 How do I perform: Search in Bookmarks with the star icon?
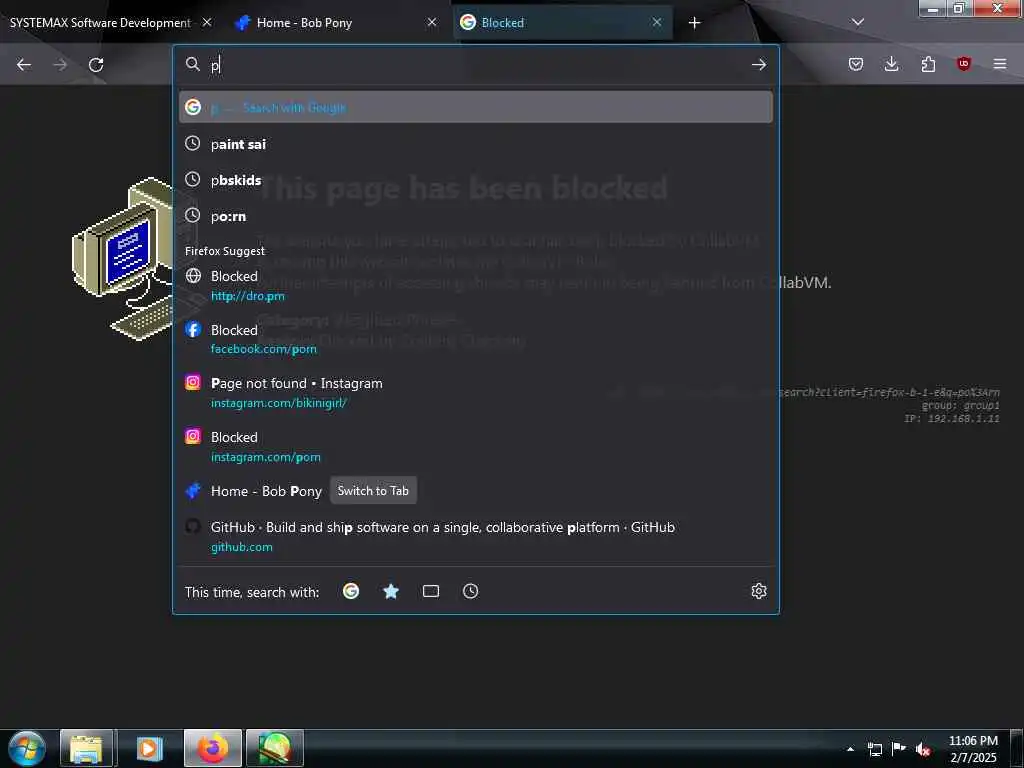click(391, 591)
